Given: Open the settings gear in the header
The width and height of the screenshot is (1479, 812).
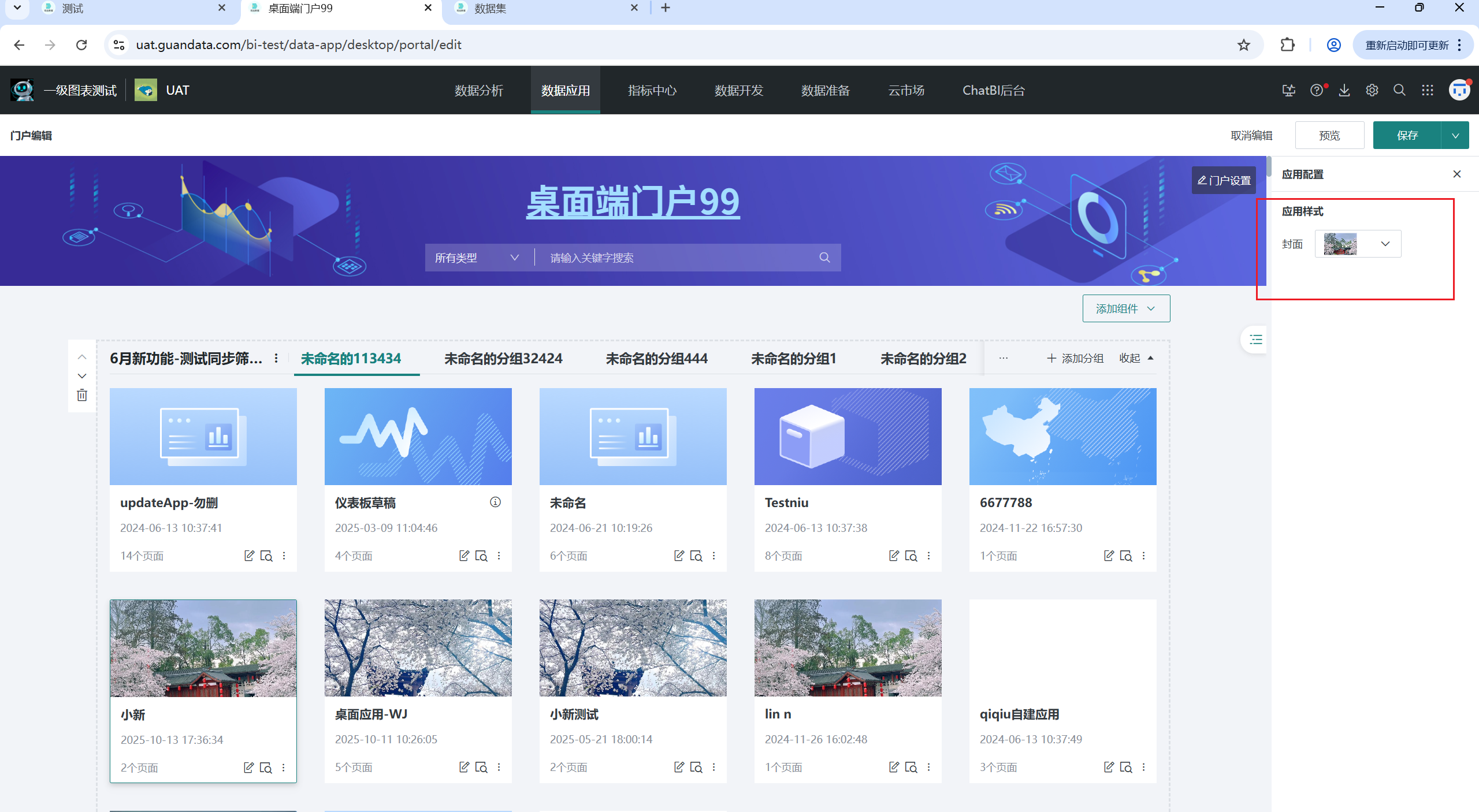Looking at the screenshot, I should coord(1372,90).
